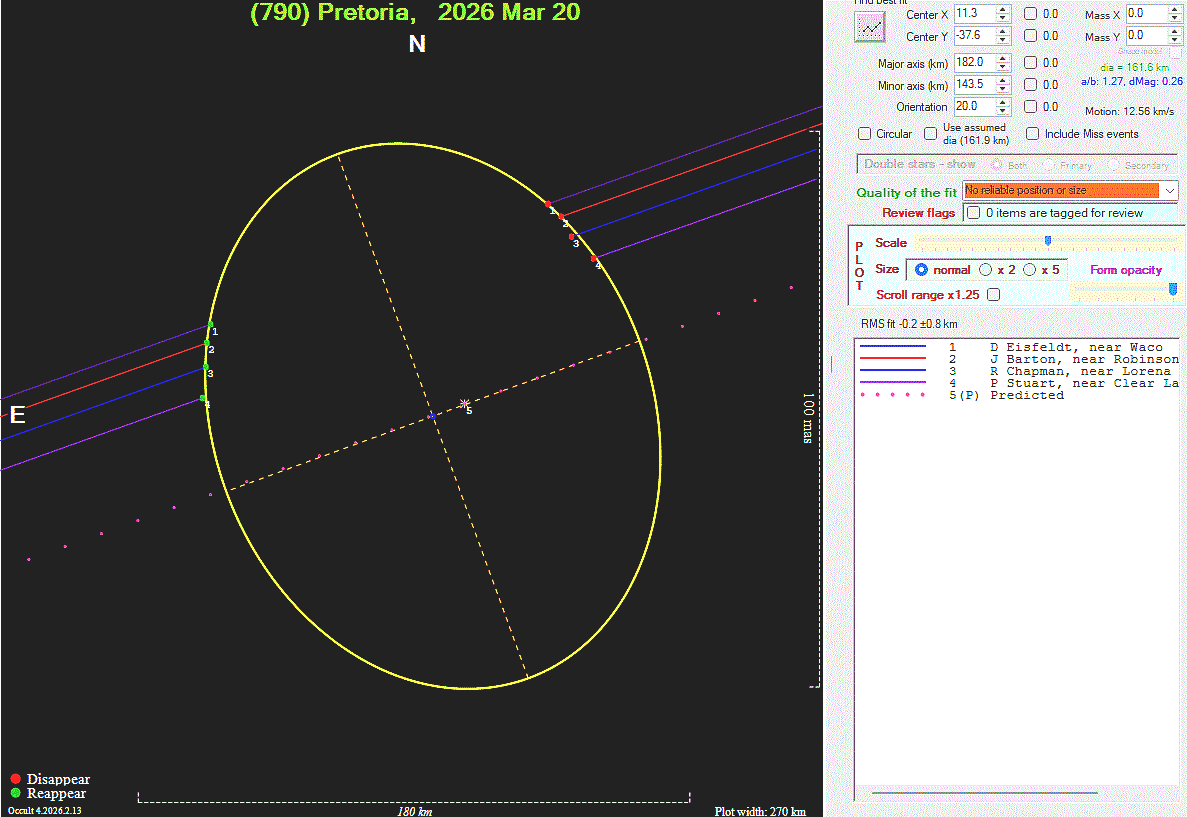Click the Mass X spinner arrows
This screenshot has height=817, width=1187.
1174,14
